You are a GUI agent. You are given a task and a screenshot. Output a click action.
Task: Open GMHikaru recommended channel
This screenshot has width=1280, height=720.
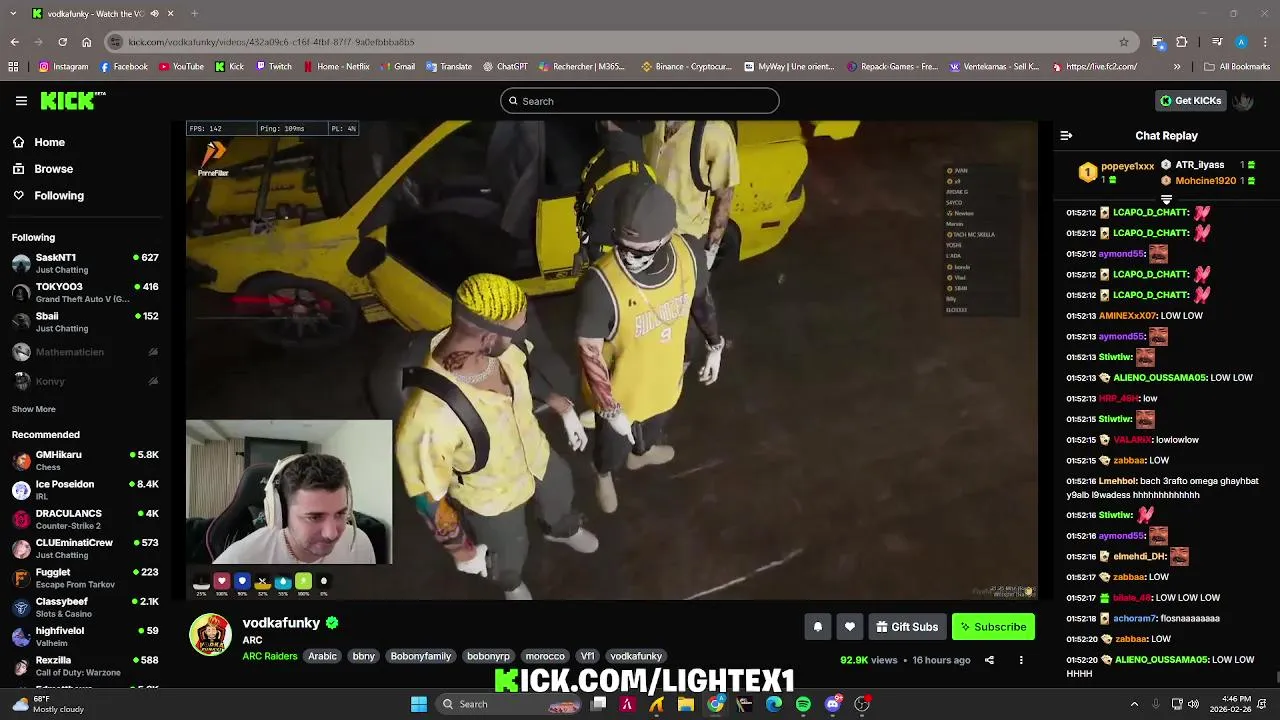point(85,460)
